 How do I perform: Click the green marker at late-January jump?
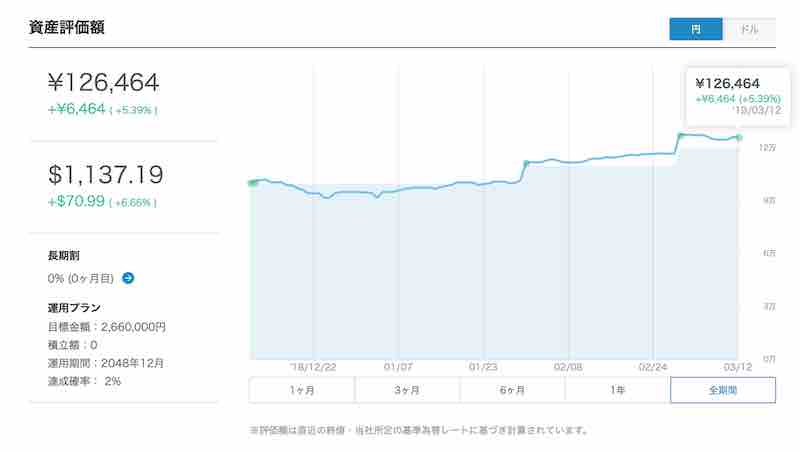click(x=527, y=162)
